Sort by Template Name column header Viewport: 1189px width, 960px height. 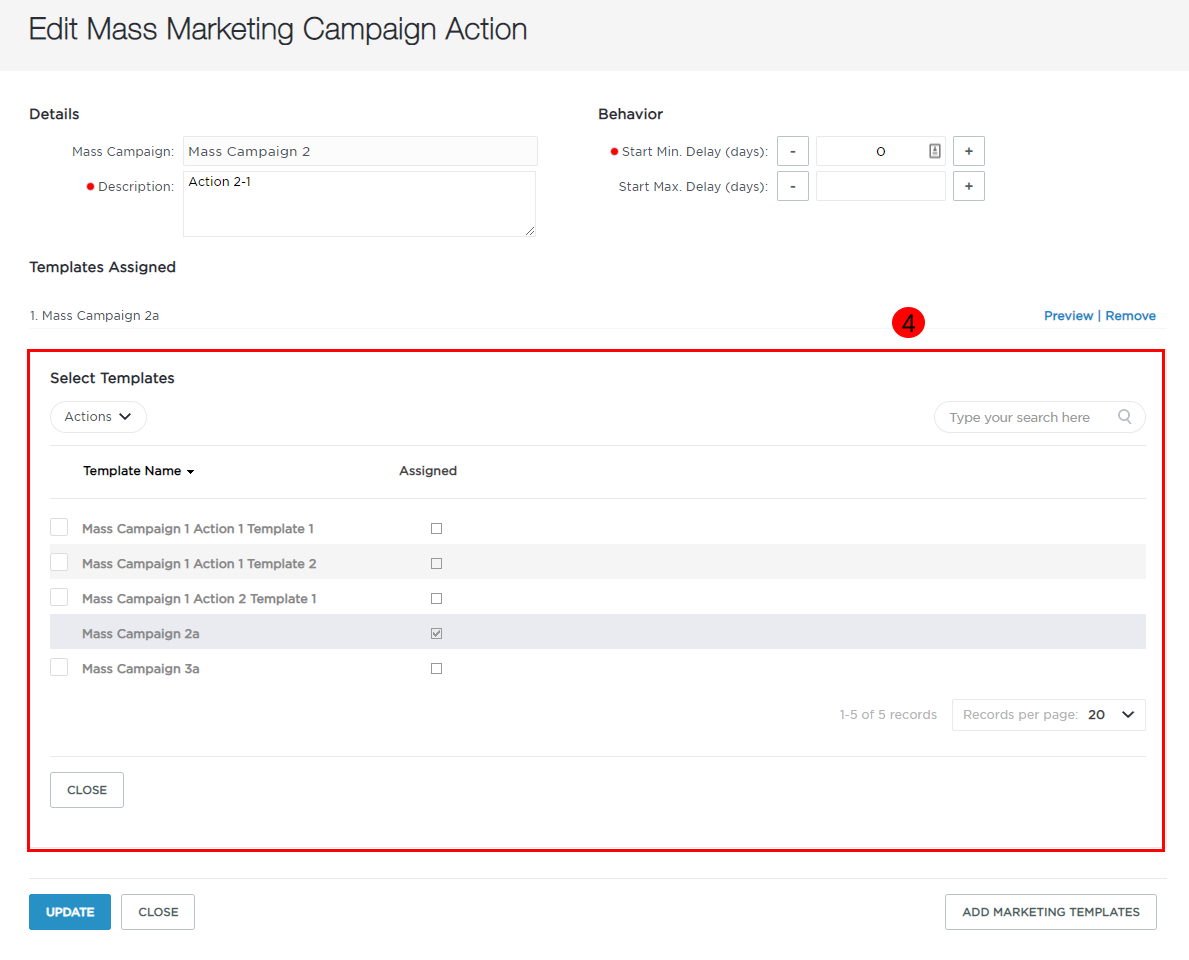click(x=138, y=471)
